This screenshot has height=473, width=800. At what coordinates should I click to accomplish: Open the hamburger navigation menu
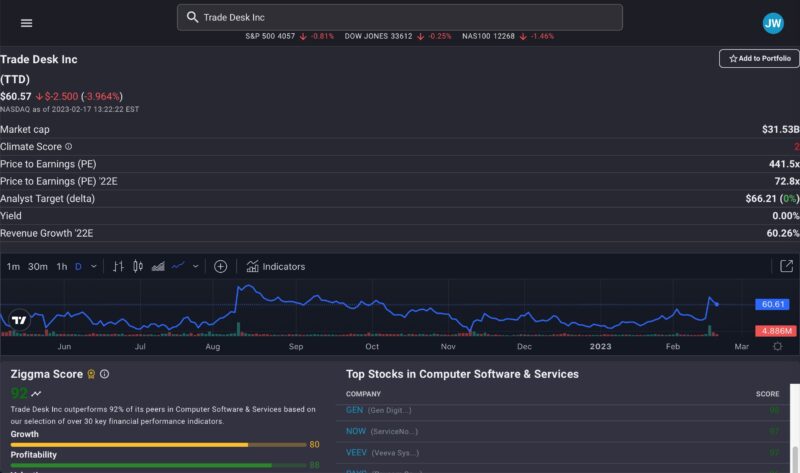(27, 23)
